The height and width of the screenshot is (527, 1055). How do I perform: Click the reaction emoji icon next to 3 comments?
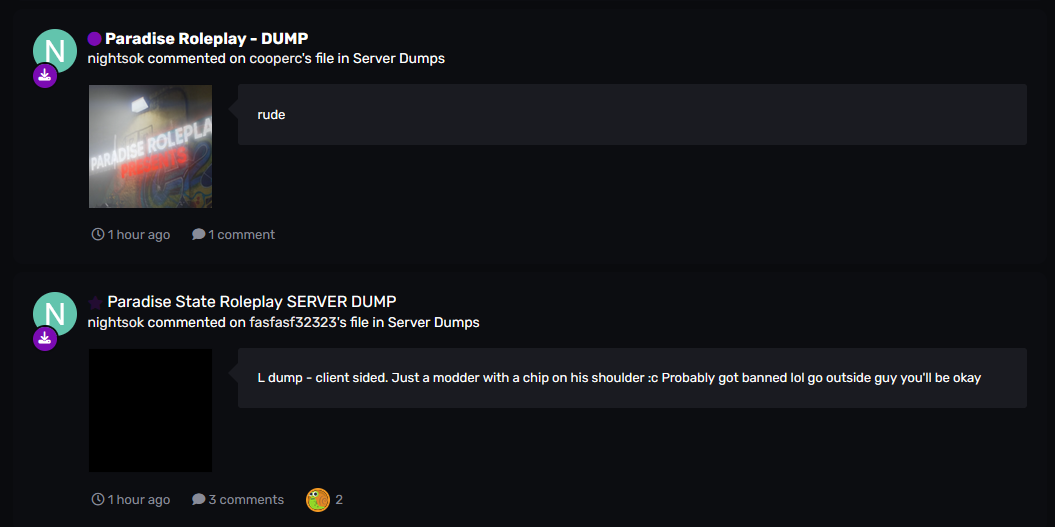coord(318,499)
